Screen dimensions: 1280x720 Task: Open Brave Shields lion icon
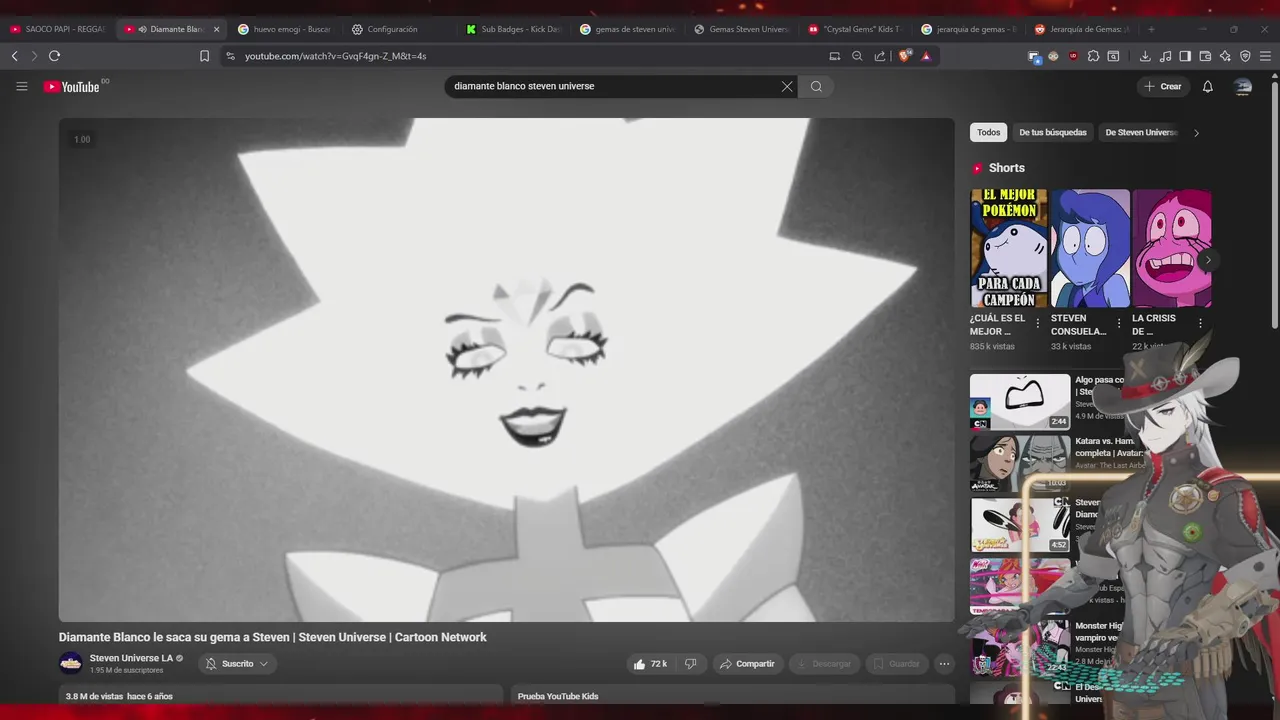click(x=904, y=56)
